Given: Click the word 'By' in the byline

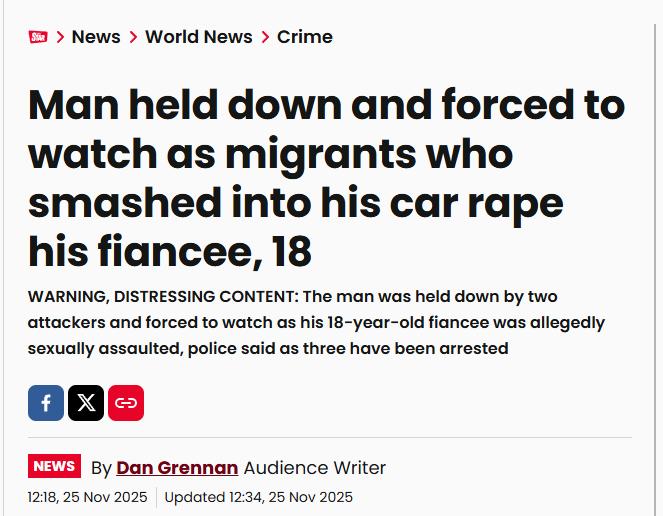Looking at the screenshot, I should tap(101, 467).
